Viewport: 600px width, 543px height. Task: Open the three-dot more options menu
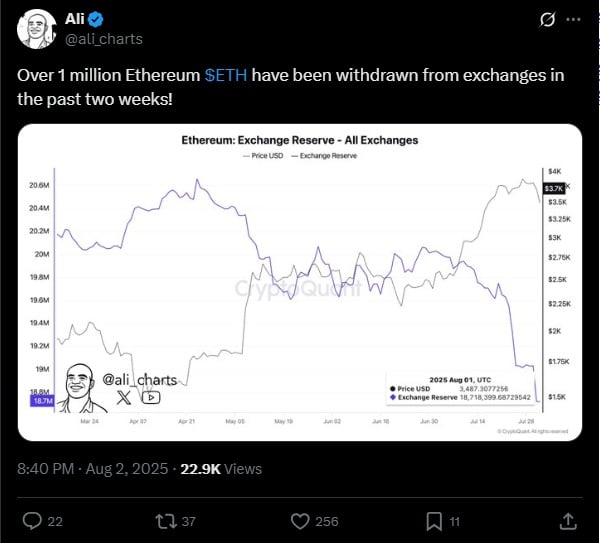point(573,20)
